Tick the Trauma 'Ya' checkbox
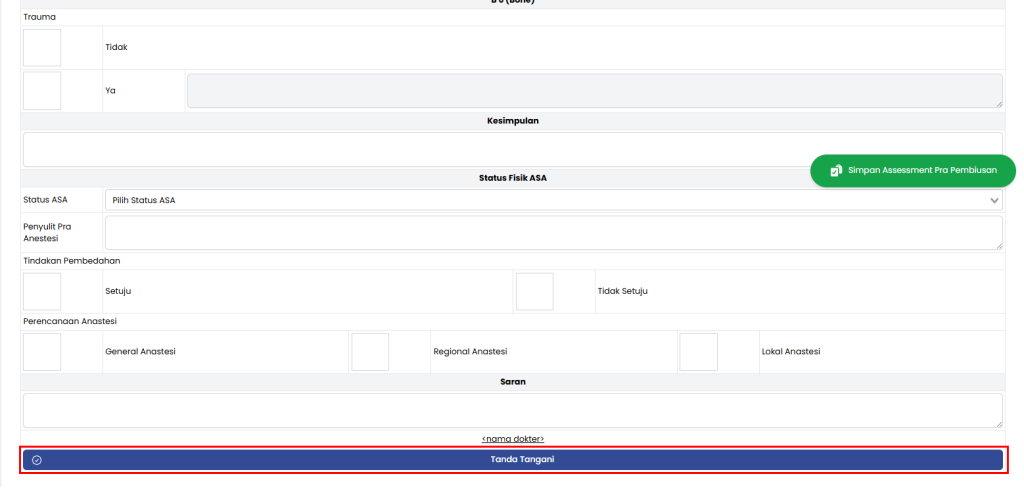The width and height of the screenshot is (1024, 495). tap(42, 90)
